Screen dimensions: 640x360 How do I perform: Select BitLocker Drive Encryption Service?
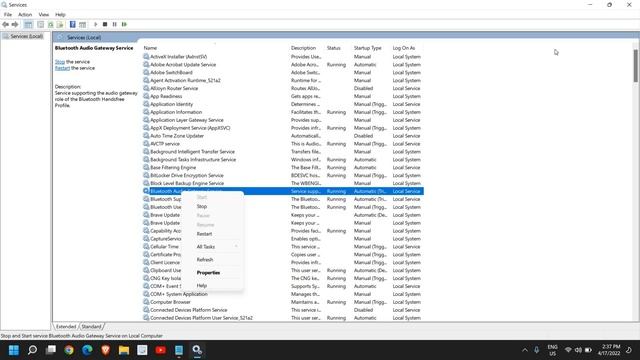point(187,176)
